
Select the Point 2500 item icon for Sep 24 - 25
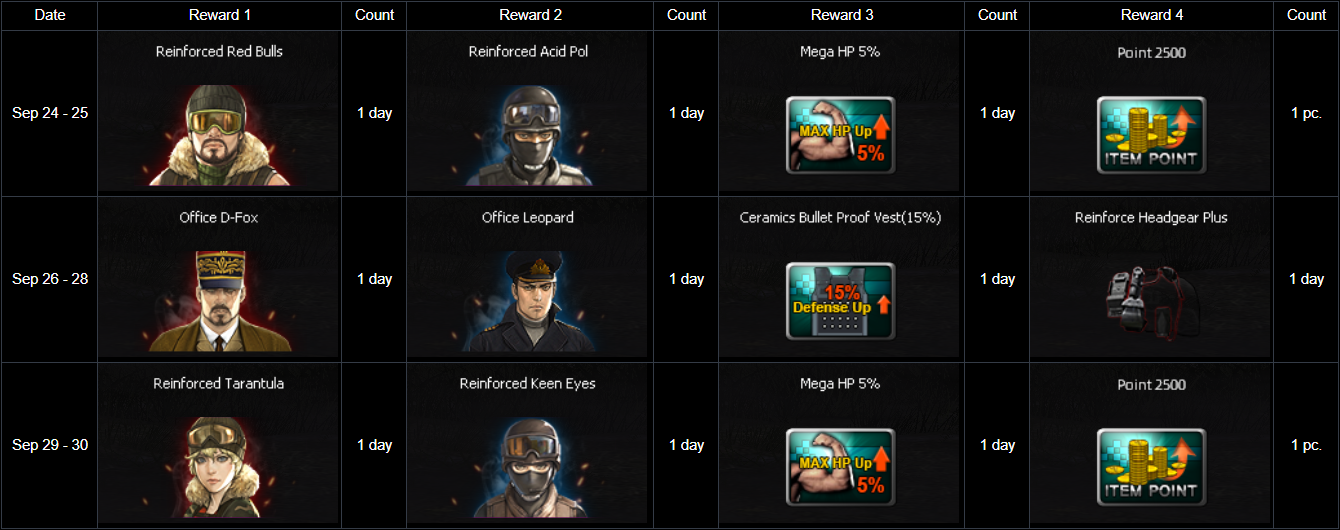[x=1151, y=135]
